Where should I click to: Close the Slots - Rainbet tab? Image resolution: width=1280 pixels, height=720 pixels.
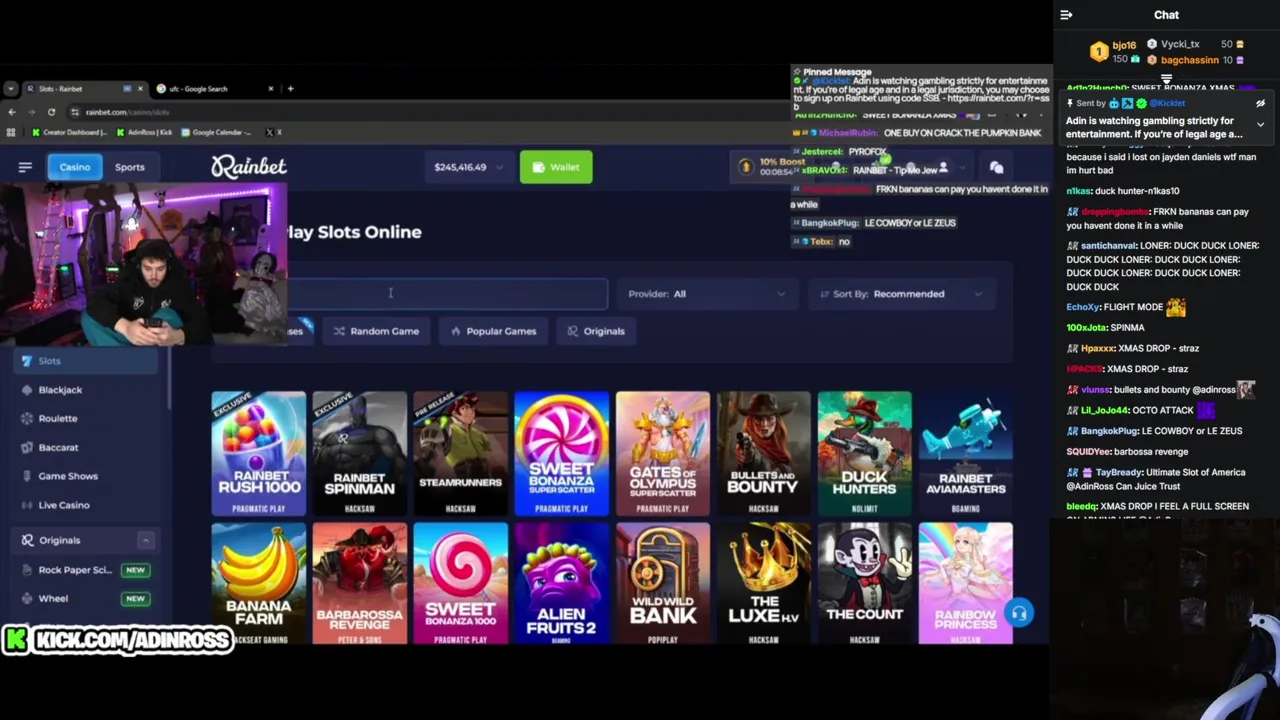click(x=140, y=89)
